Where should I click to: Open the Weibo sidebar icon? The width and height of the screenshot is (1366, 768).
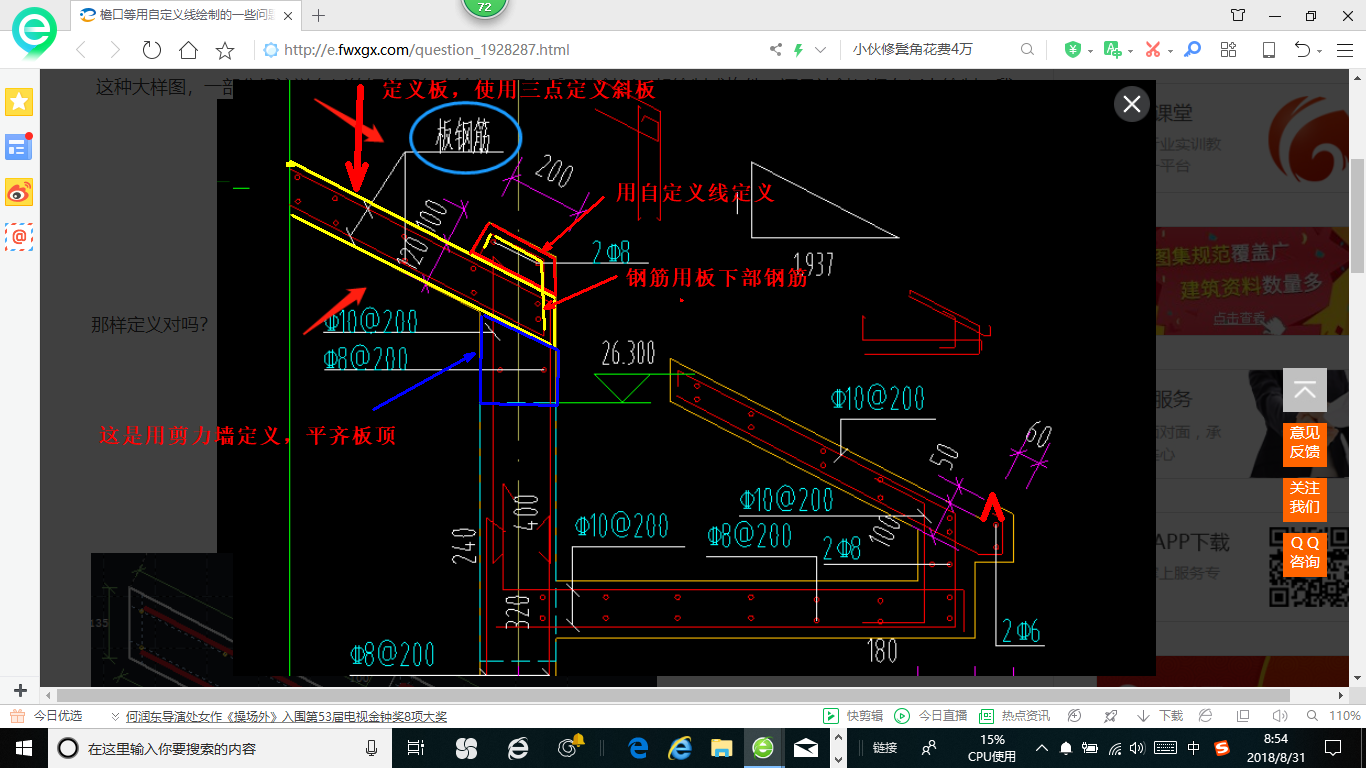pos(19,192)
